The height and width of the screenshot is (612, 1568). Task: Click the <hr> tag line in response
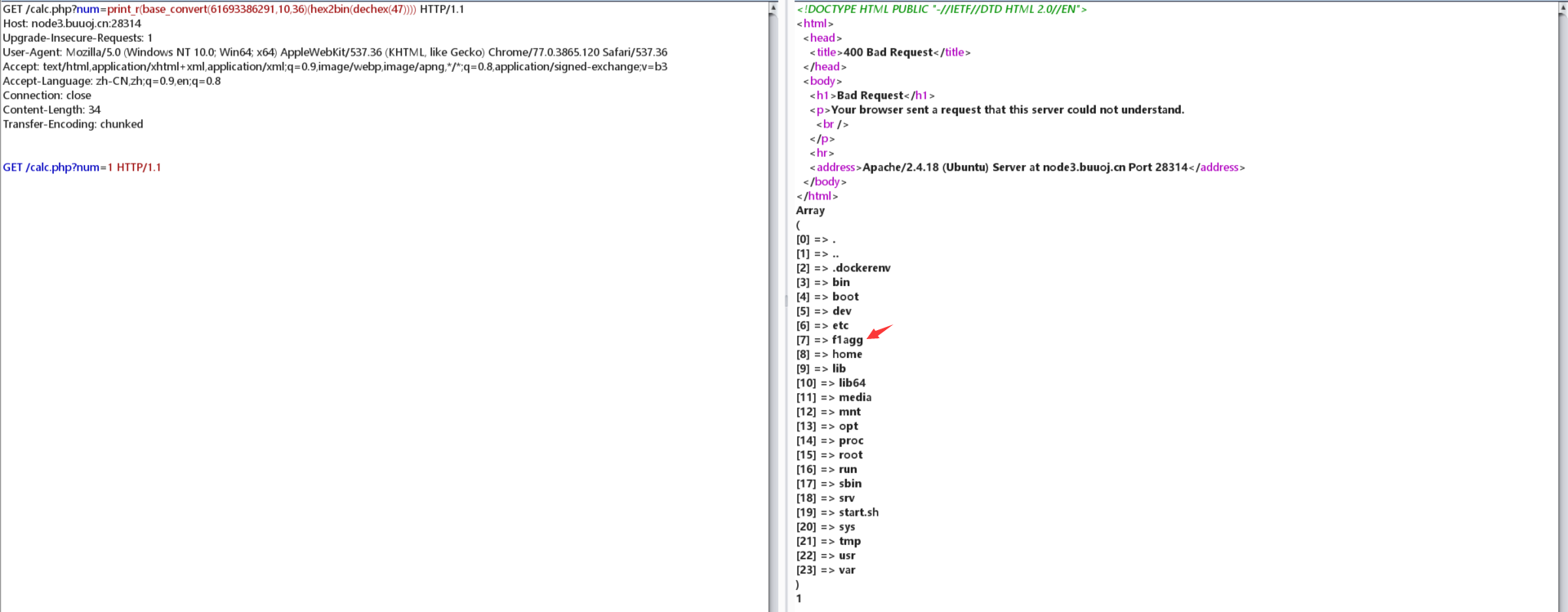pos(822,153)
